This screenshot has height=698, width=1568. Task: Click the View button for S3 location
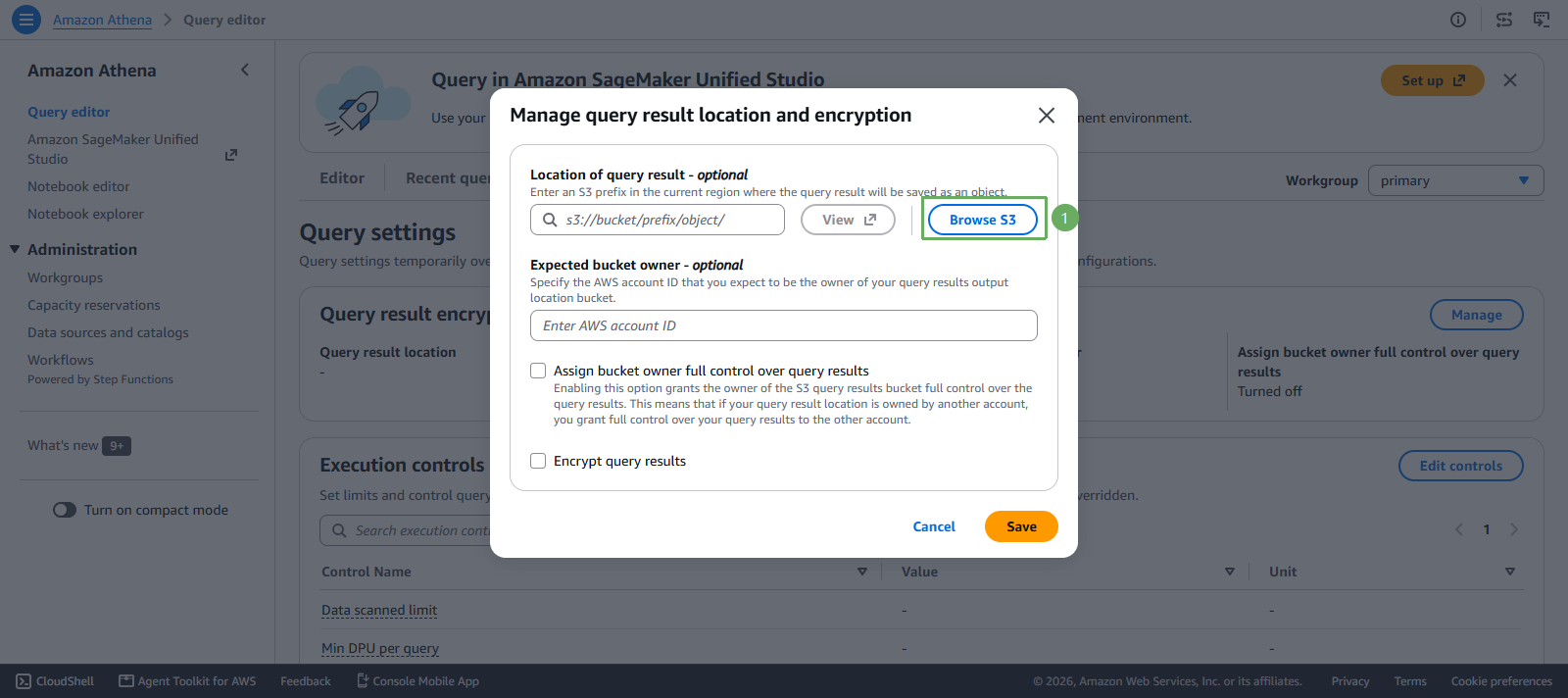(x=848, y=220)
